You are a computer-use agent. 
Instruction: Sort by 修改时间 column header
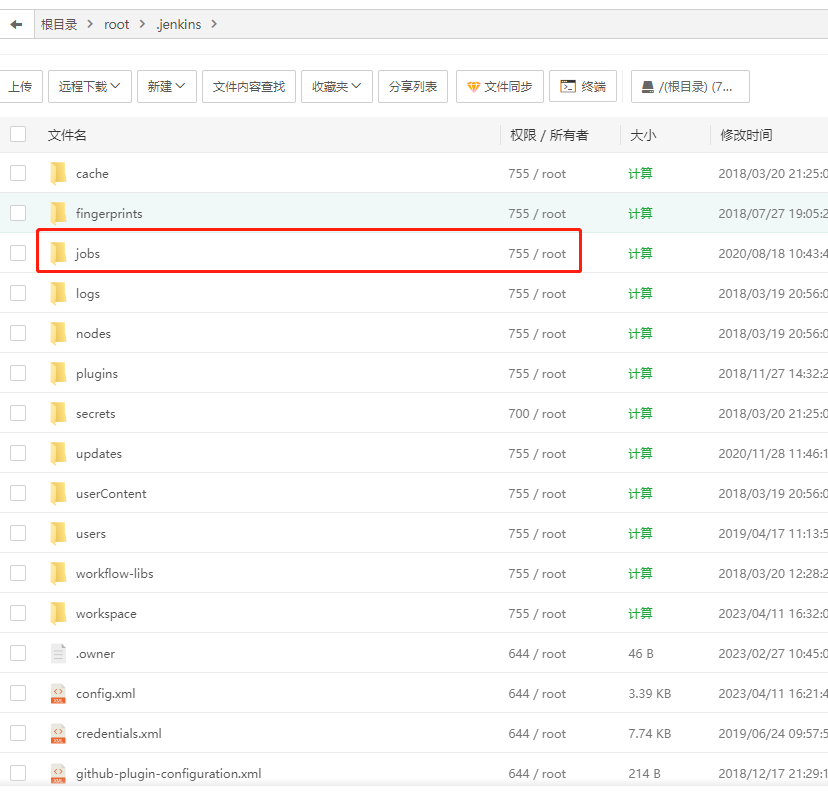[746, 135]
